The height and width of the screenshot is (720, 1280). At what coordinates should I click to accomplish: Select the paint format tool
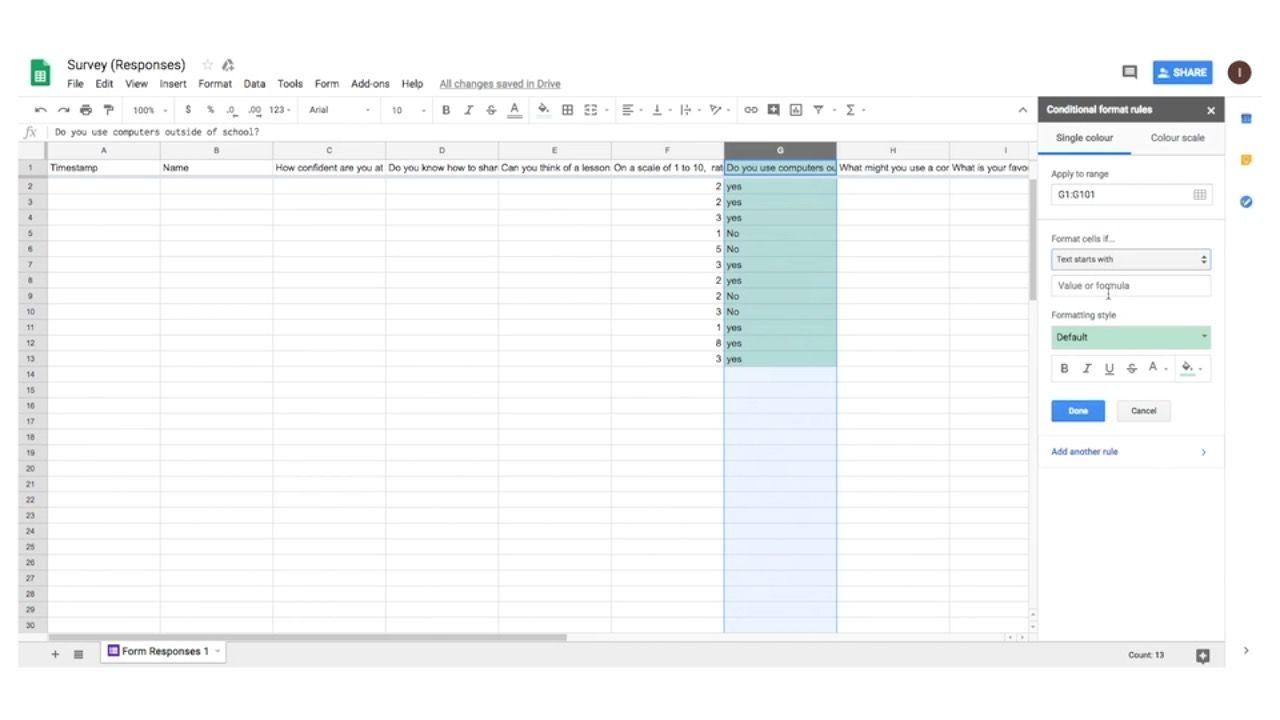108,110
